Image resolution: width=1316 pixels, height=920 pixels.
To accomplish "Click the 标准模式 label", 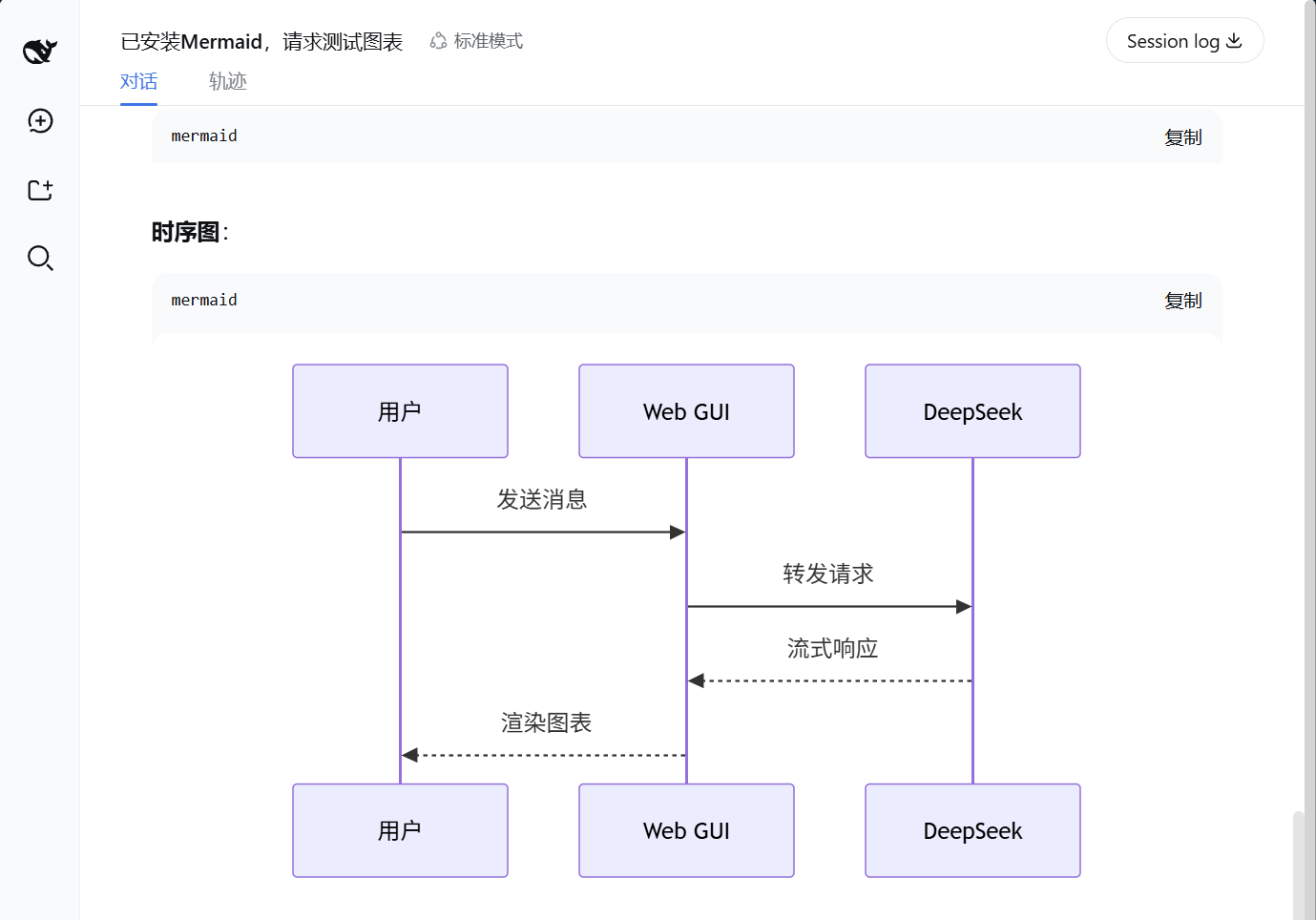I will [x=489, y=41].
